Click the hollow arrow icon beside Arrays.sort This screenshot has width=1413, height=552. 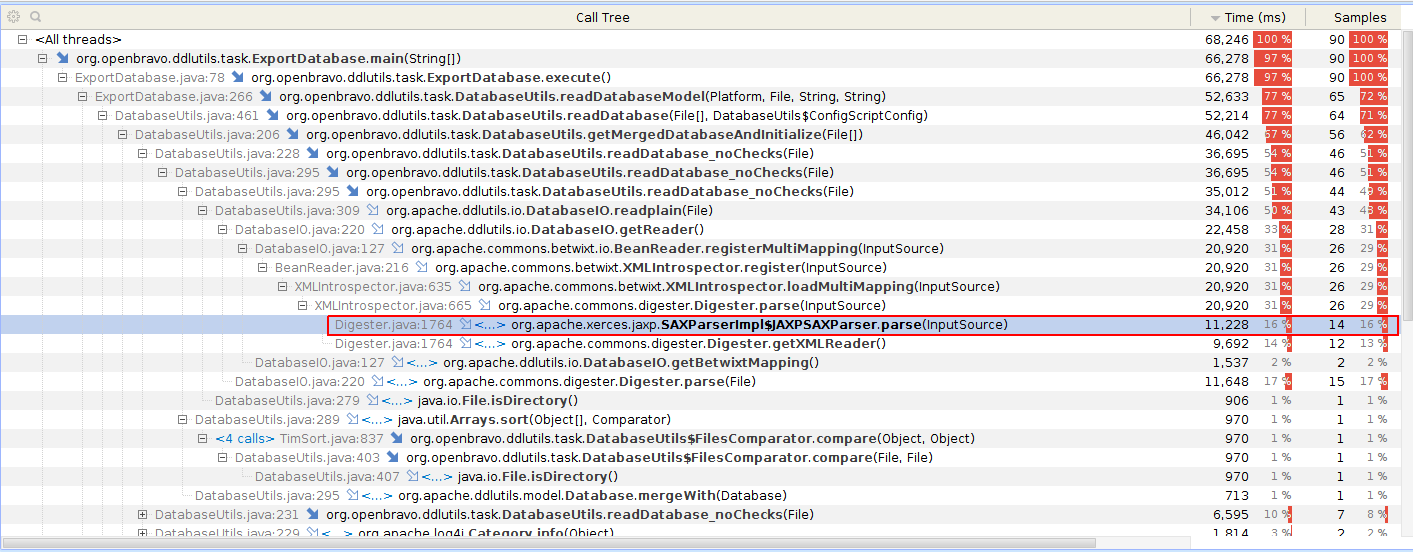353,420
